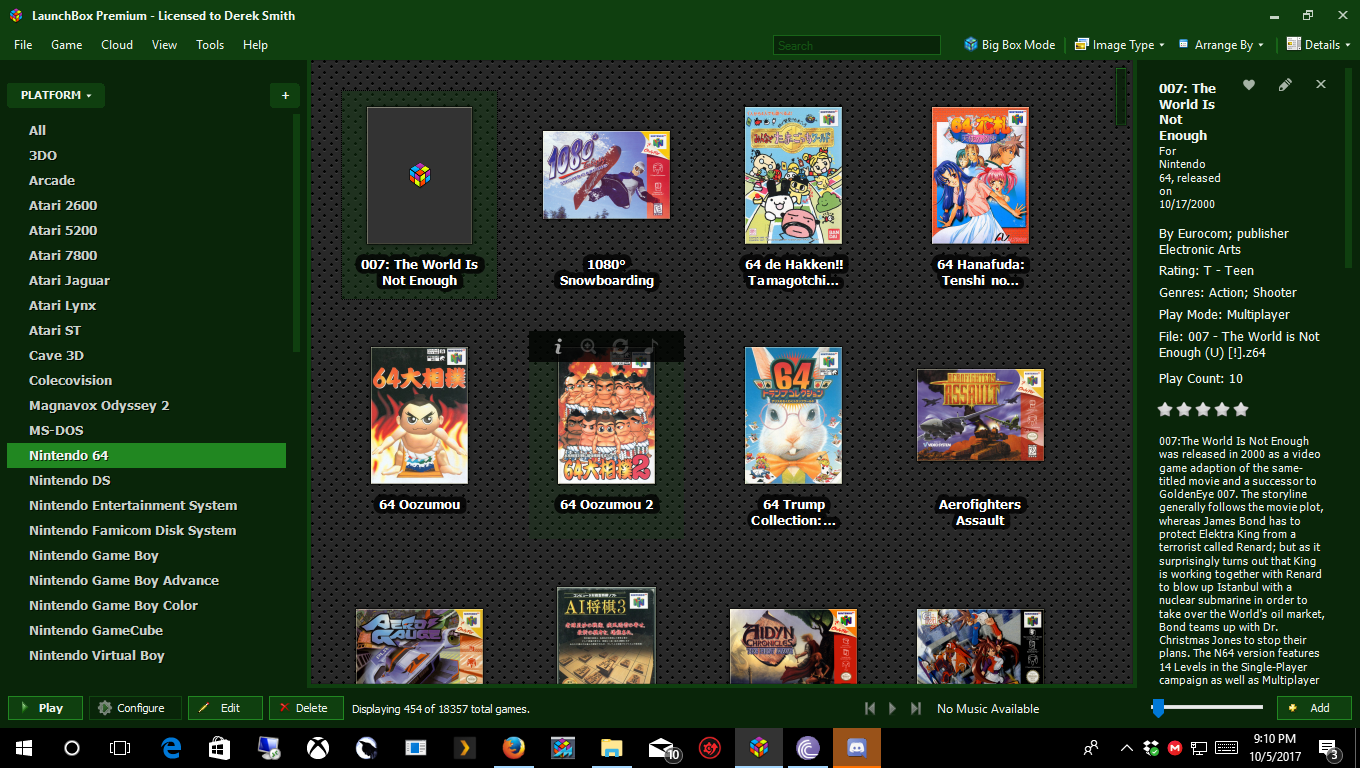The height and width of the screenshot is (768, 1360).
Task: Click the Delete button
Action: click(306, 708)
